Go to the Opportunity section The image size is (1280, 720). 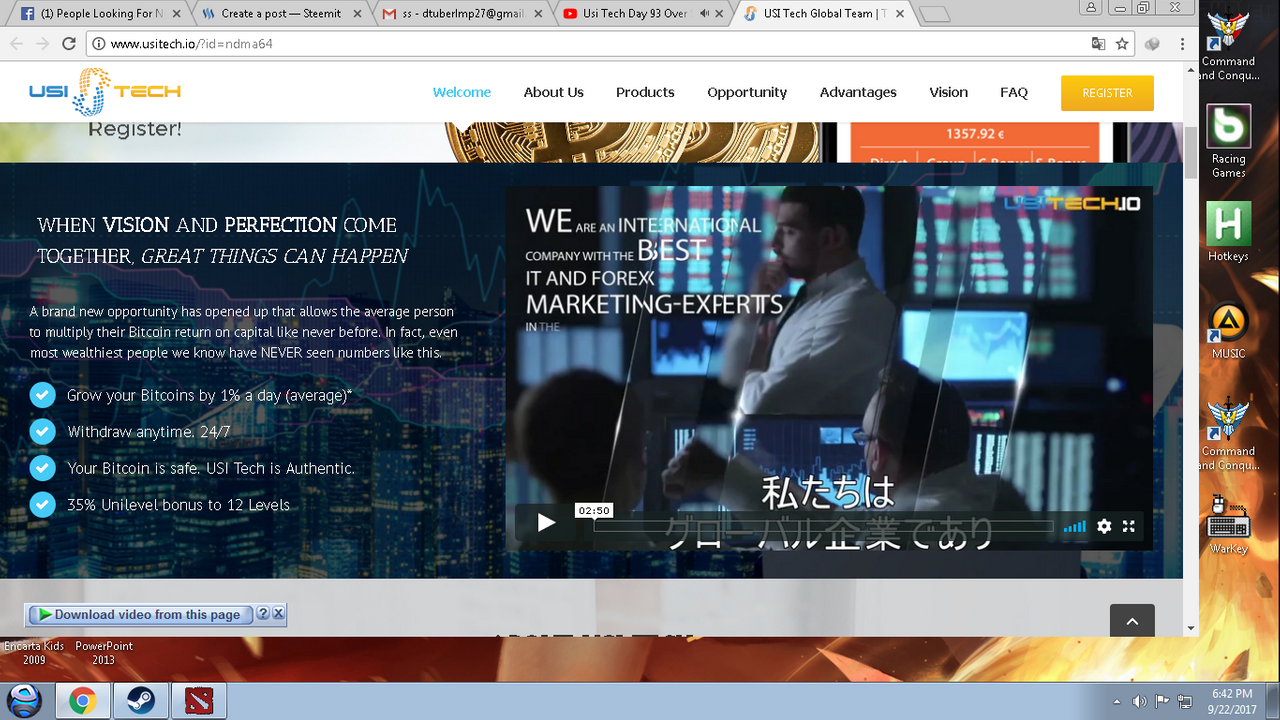pyautogui.click(x=747, y=92)
